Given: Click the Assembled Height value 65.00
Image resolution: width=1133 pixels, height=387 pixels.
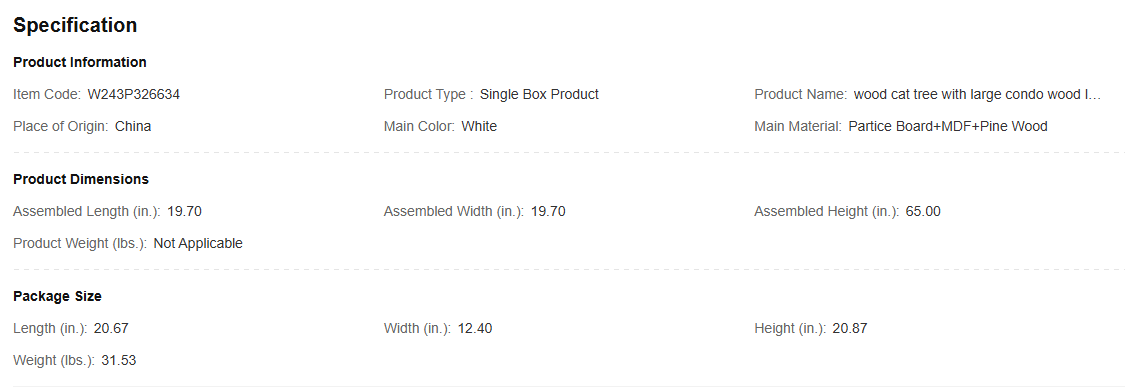Looking at the screenshot, I should (x=923, y=212).
